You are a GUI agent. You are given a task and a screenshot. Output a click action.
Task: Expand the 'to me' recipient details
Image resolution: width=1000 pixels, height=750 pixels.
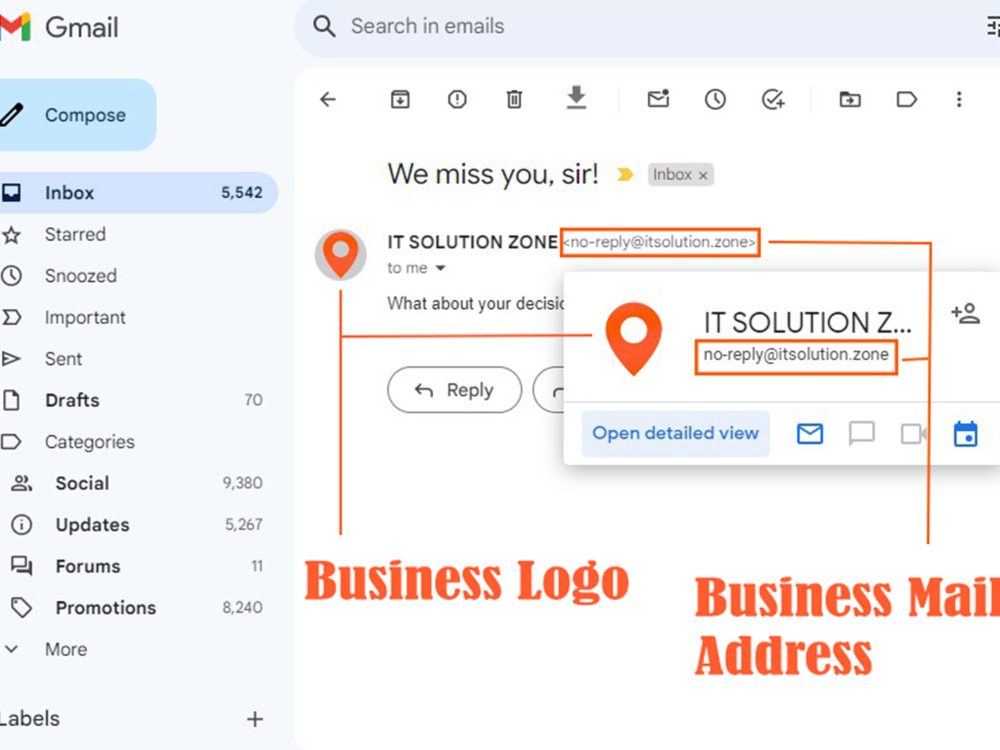(440, 268)
